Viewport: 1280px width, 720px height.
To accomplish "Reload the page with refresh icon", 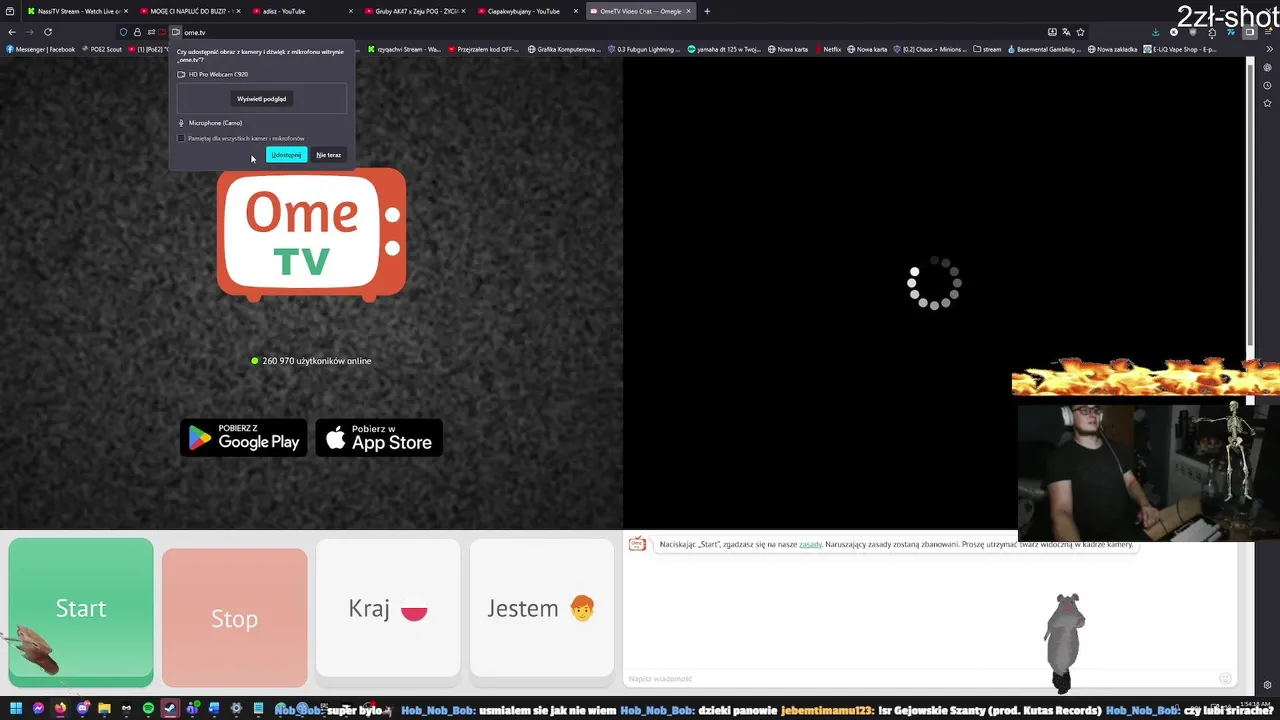I will pyautogui.click(x=47, y=32).
